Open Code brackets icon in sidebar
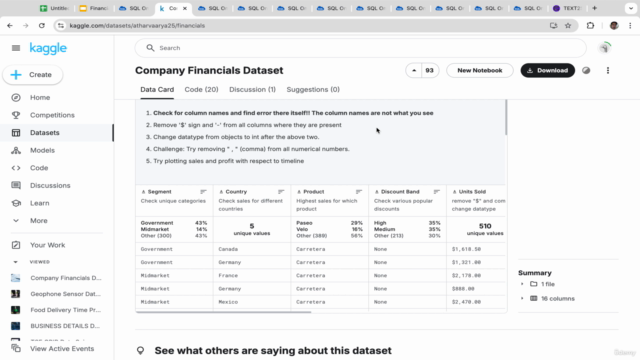The width and height of the screenshot is (640, 360). point(16,168)
